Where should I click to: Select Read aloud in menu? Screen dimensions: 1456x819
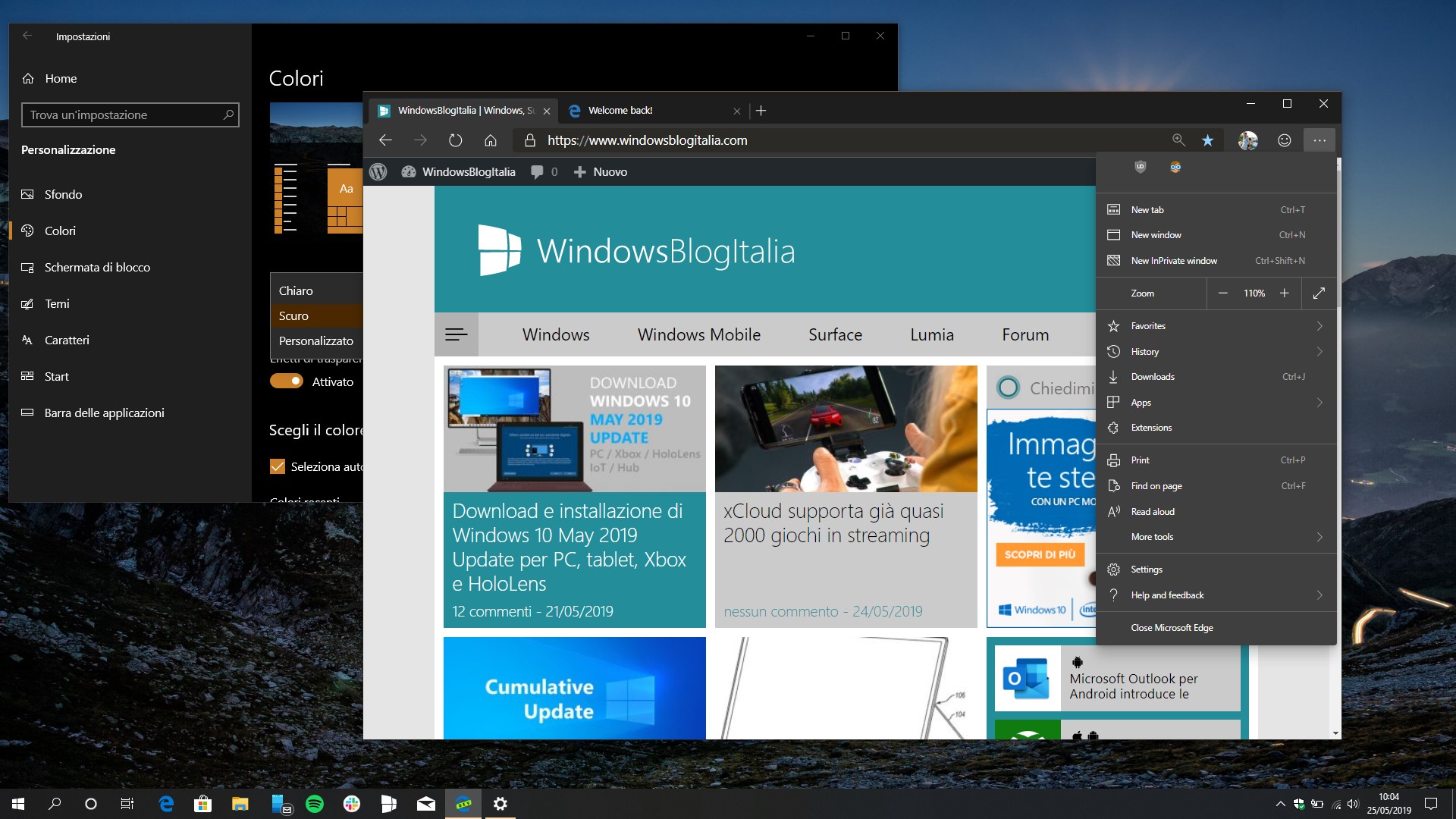pos(1216,512)
